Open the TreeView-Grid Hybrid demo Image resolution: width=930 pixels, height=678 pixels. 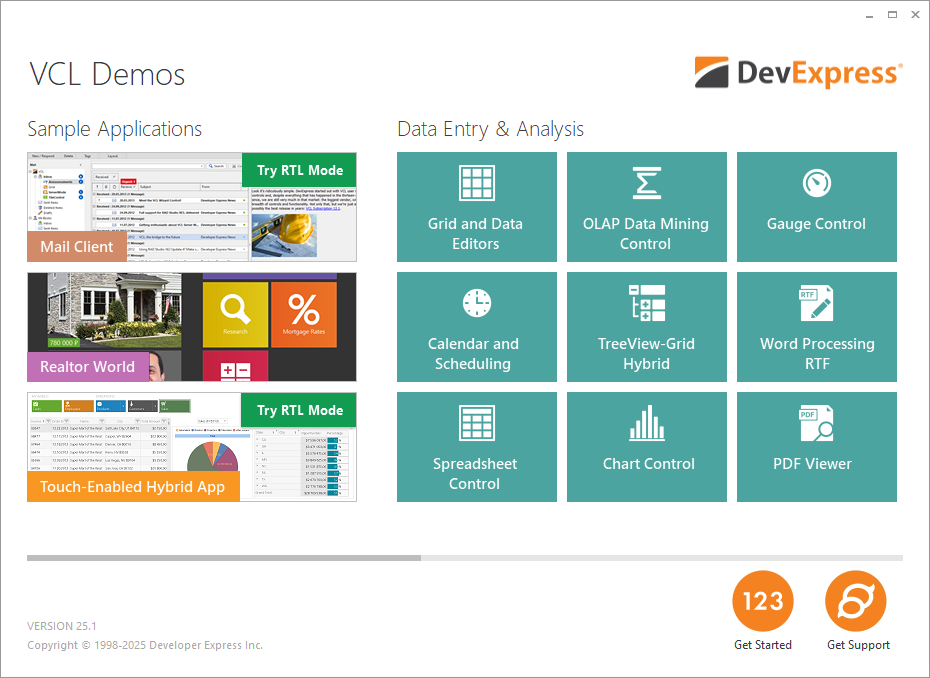(x=646, y=327)
